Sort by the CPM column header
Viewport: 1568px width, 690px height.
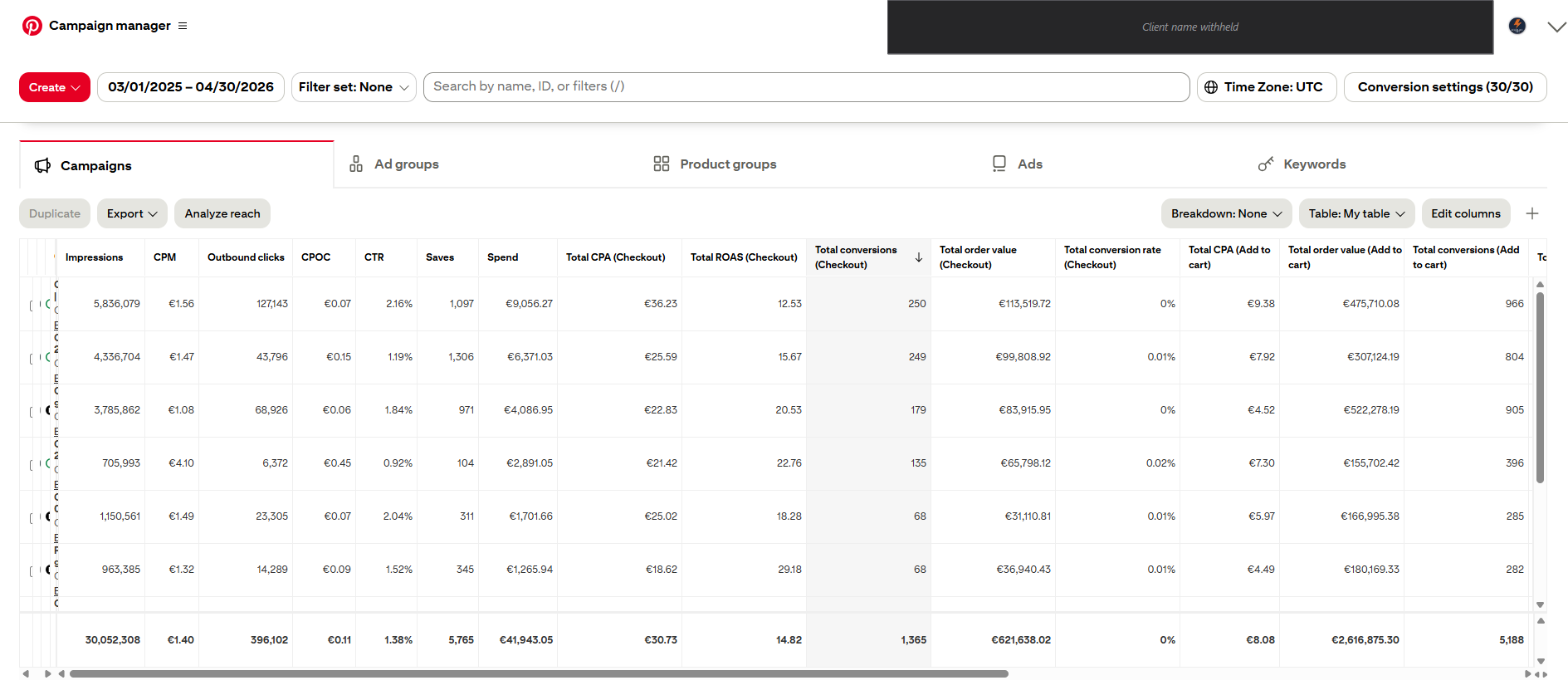point(164,257)
